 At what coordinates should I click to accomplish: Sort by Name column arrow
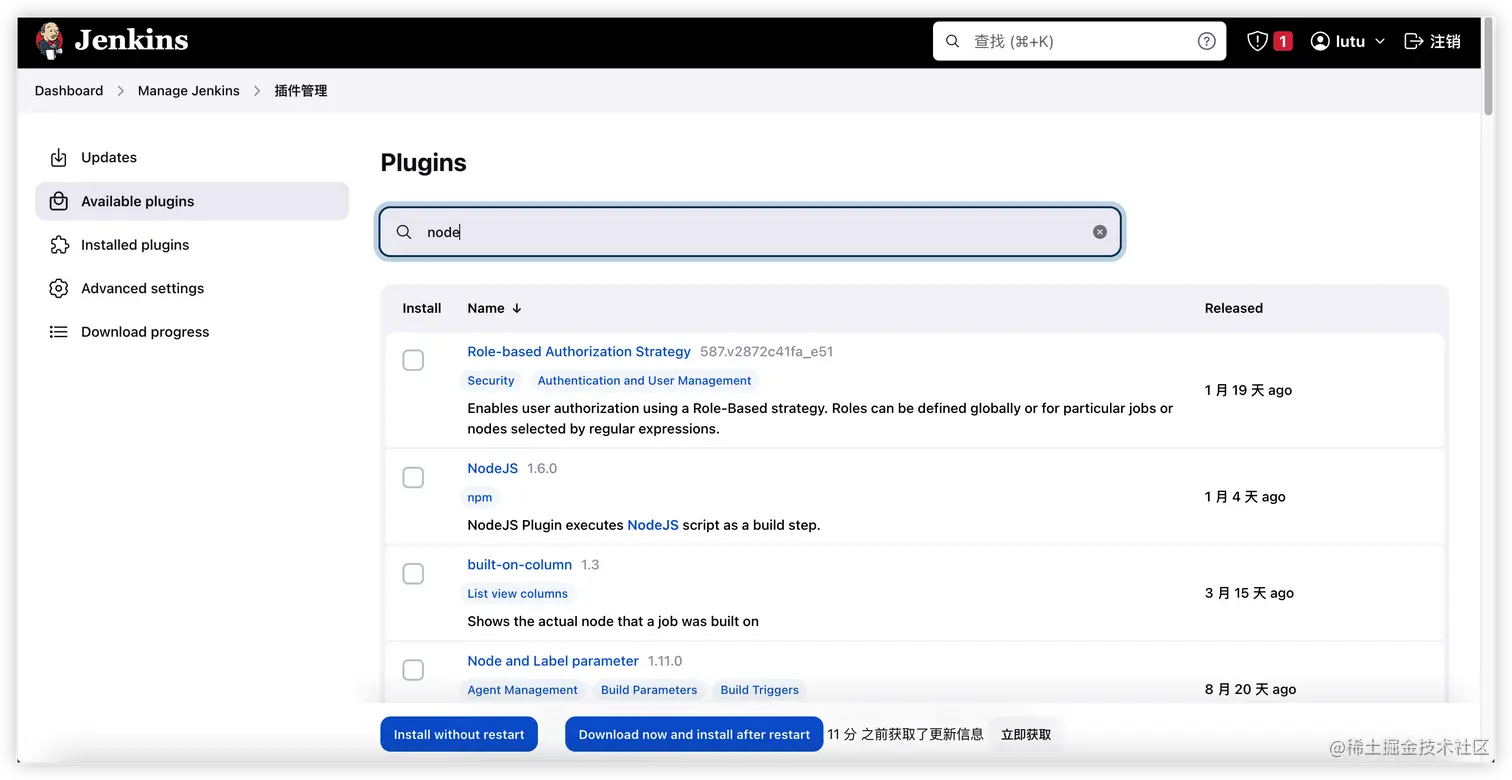pyautogui.click(x=517, y=308)
